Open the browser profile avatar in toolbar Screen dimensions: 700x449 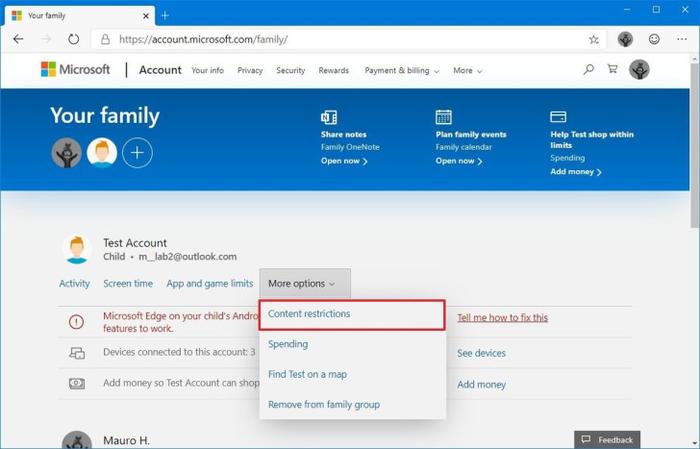[x=625, y=39]
